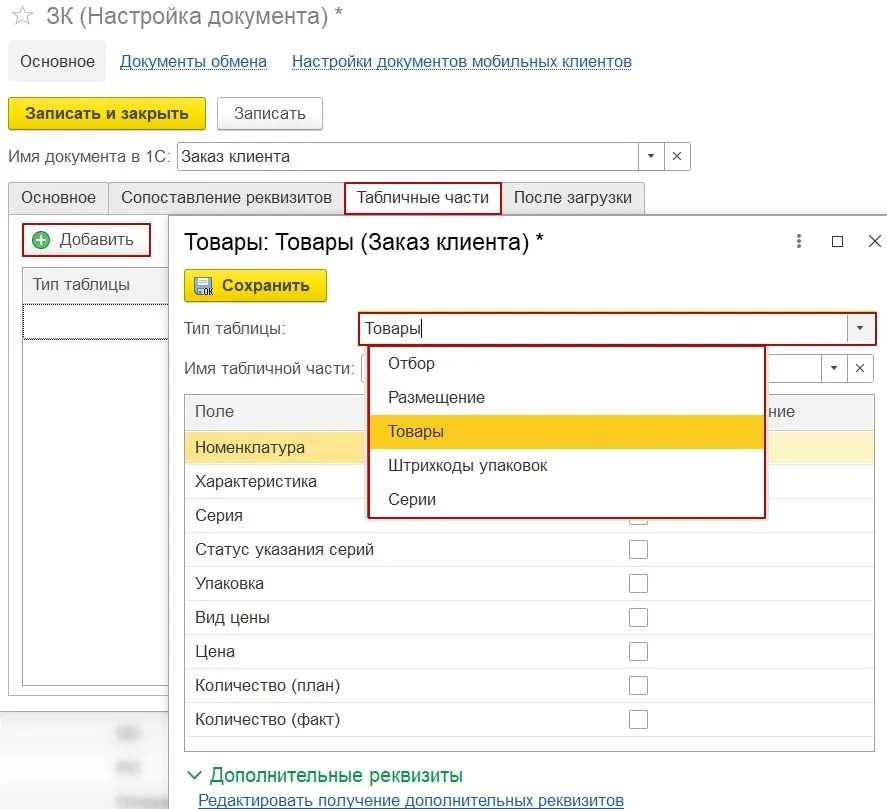The width and height of the screenshot is (887, 809).
Task: Choose Серии from the dropdown list
Action: pos(566,500)
